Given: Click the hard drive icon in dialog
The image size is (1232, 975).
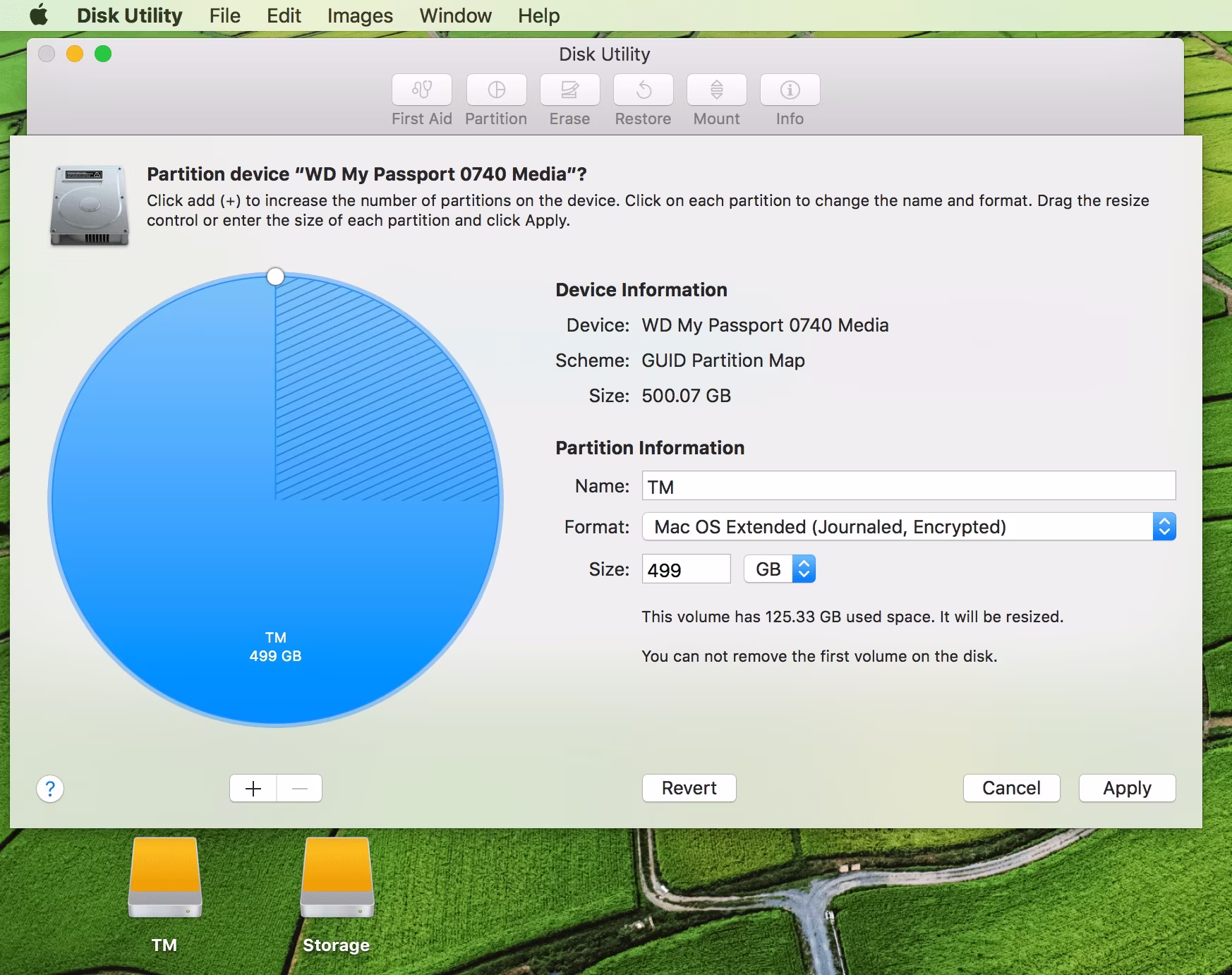Looking at the screenshot, I should [x=90, y=205].
